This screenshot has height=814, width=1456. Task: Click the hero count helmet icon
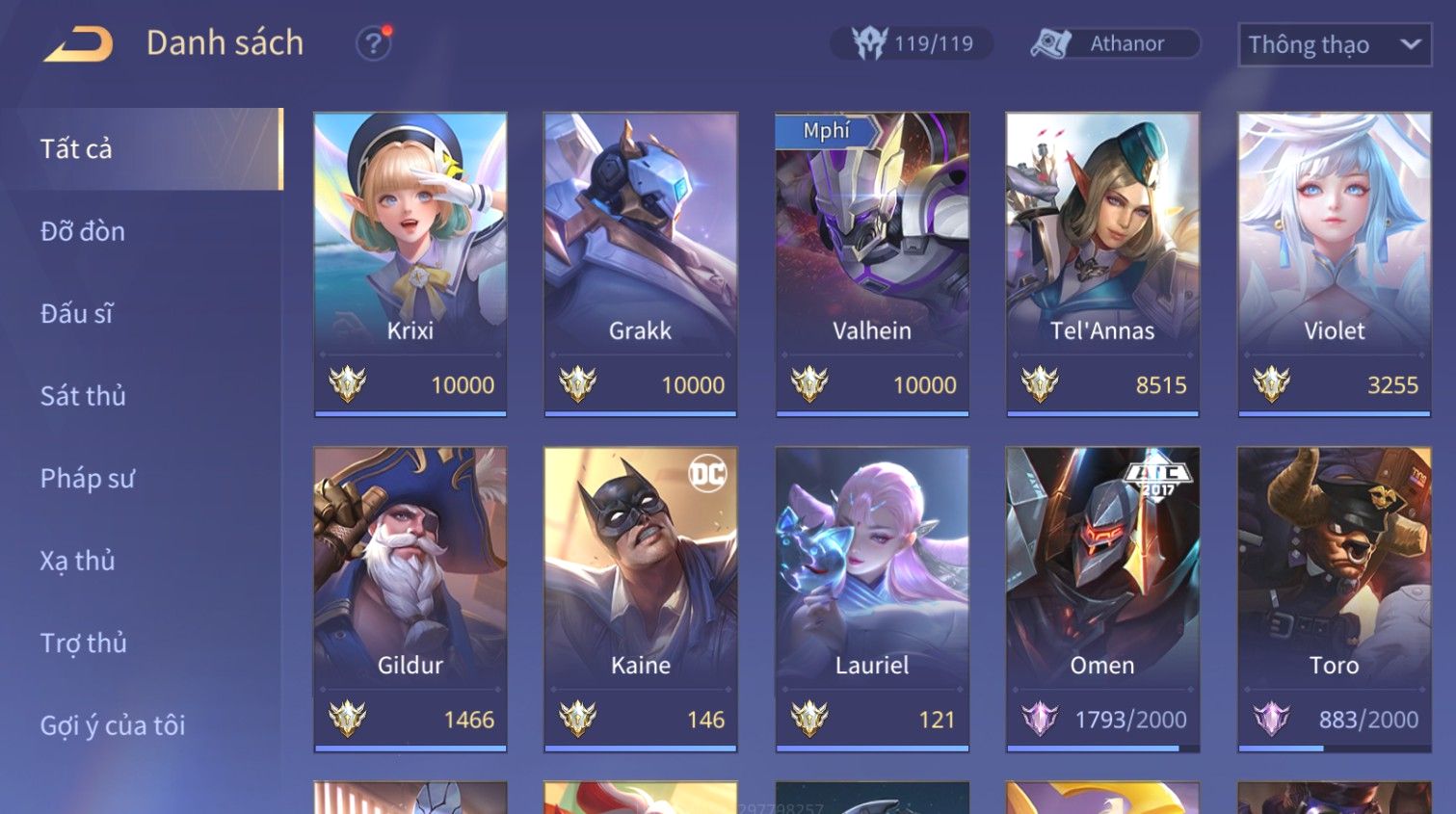coord(869,43)
